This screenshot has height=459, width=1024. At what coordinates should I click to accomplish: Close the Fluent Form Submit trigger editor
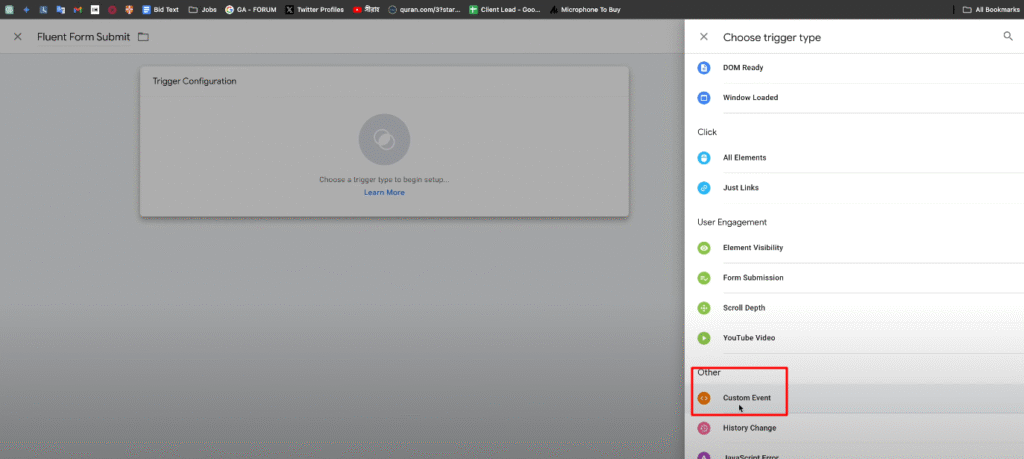[18, 37]
